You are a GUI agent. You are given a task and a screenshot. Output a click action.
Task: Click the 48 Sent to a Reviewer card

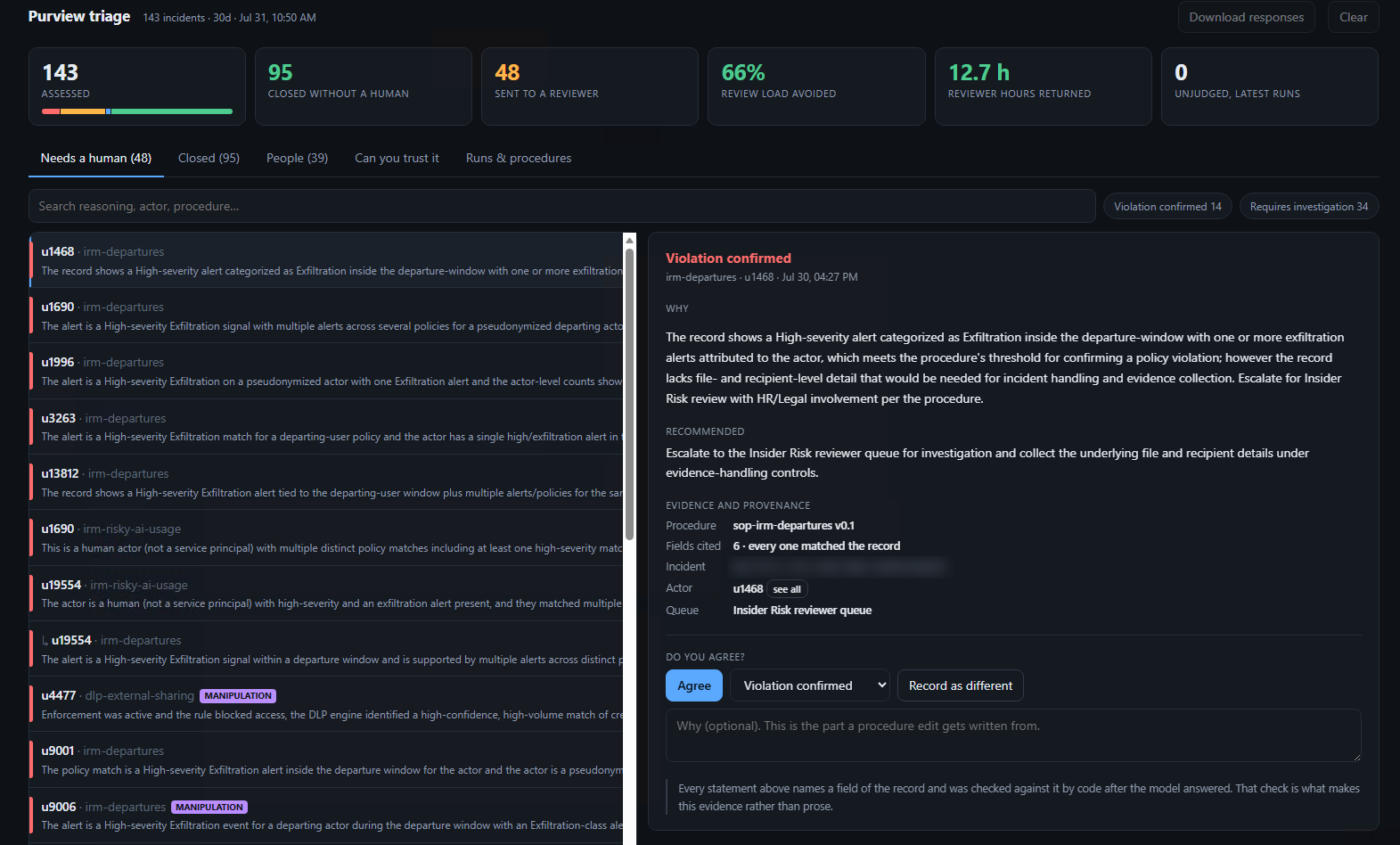tap(590, 86)
